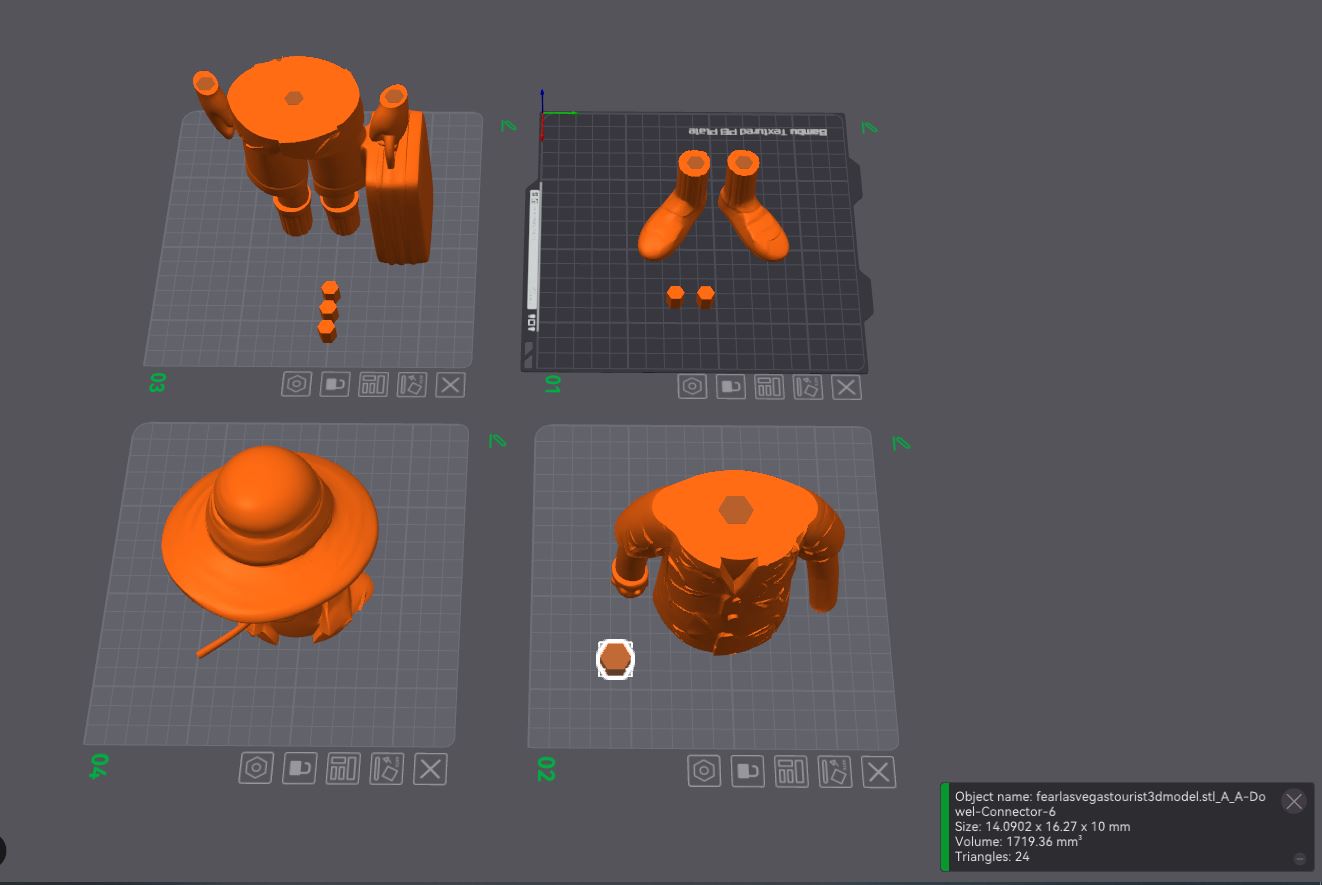The height and width of the screenshot is (885, 1322).
Task: Dismiss the object info notification
Action: (x=1294, y=801)
